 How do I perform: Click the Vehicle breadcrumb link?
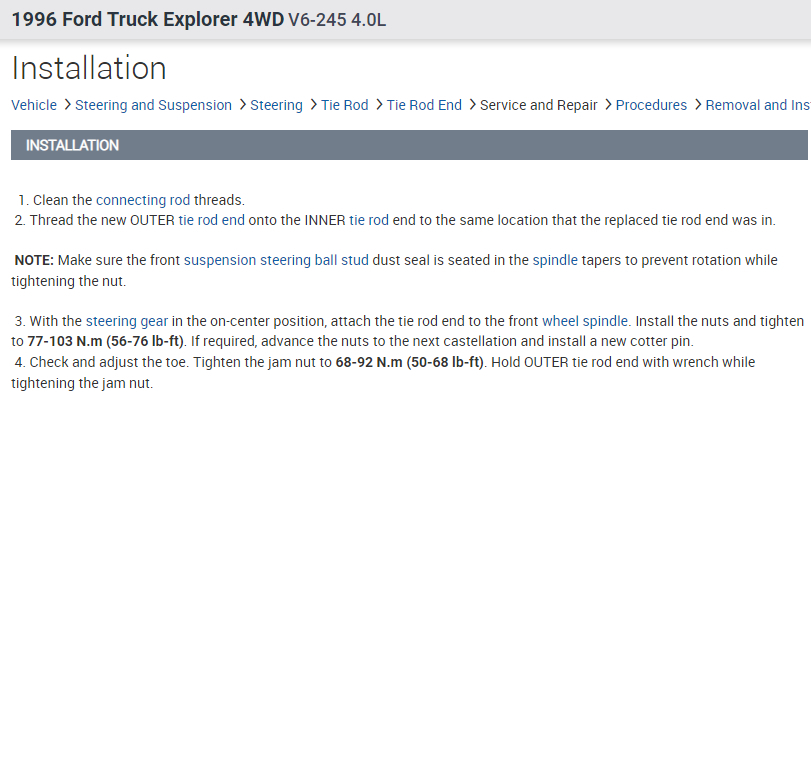[x=34, y=105]
